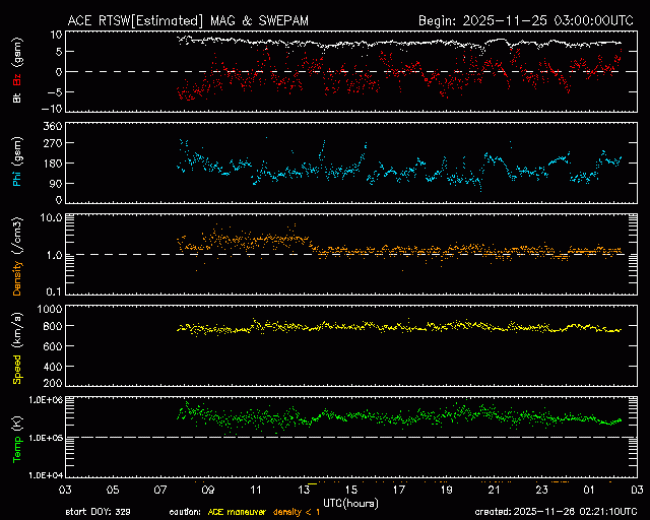Click the yellow ACE maneuver marker near hour 13

tap(312, 484)
